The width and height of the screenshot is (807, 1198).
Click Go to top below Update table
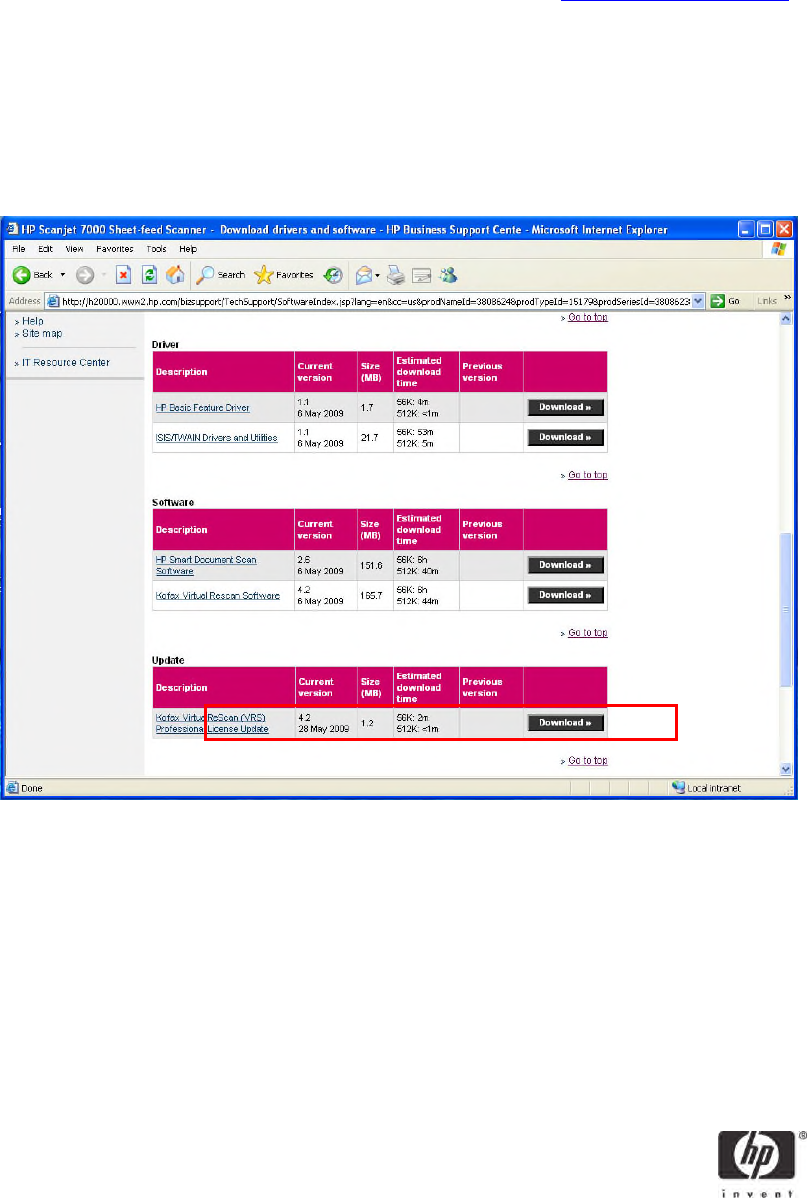tap(588, 760)
